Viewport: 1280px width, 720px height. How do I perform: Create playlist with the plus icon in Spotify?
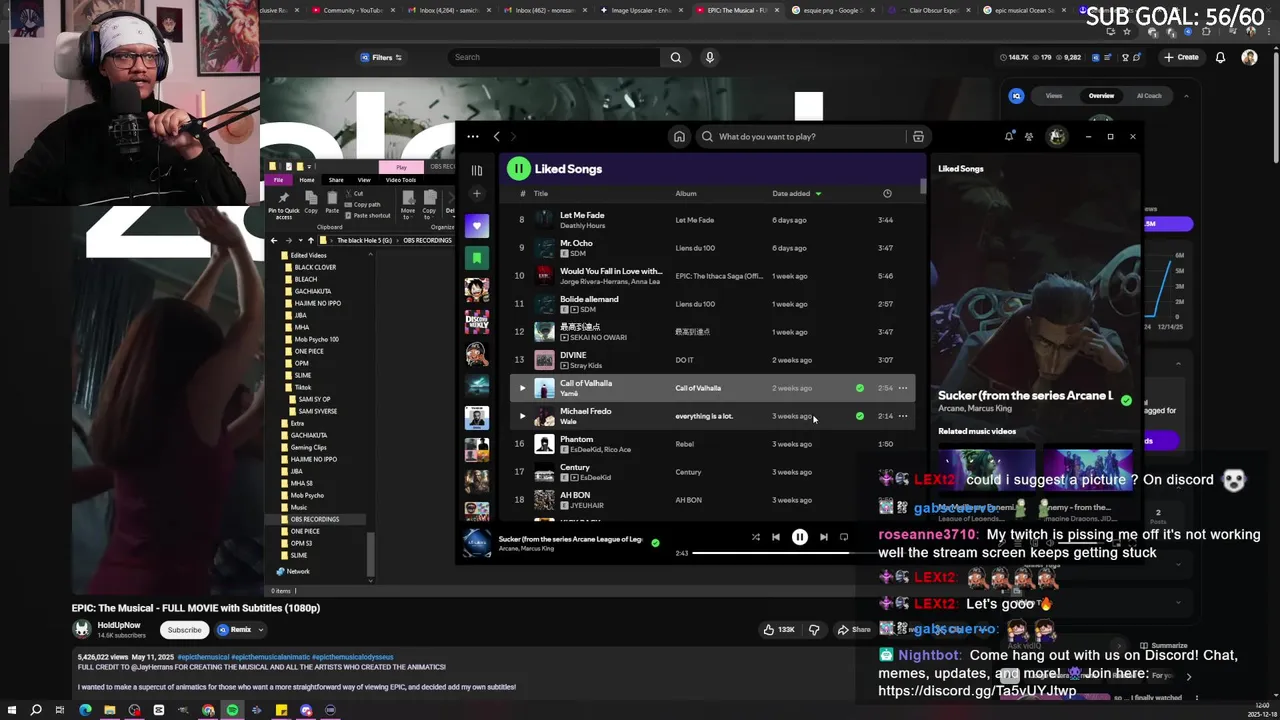tap(477, 194)
